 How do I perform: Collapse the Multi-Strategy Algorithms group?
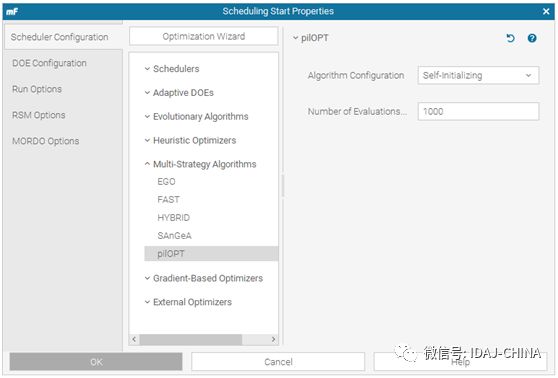[x=147, y=164]
